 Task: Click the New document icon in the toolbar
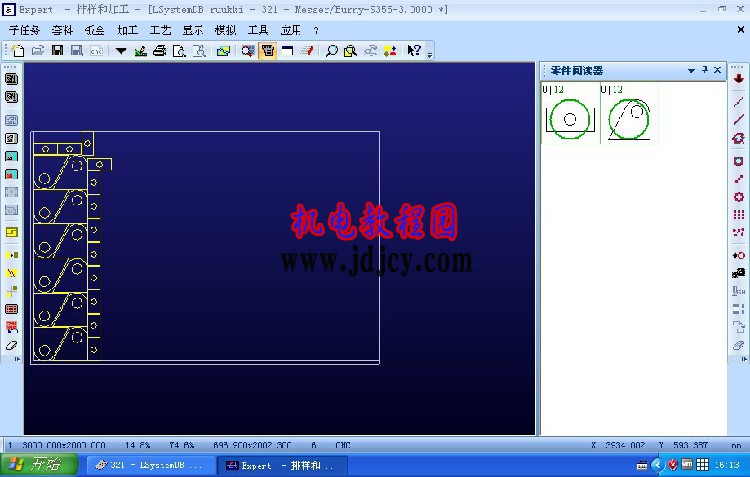(18, 51)
